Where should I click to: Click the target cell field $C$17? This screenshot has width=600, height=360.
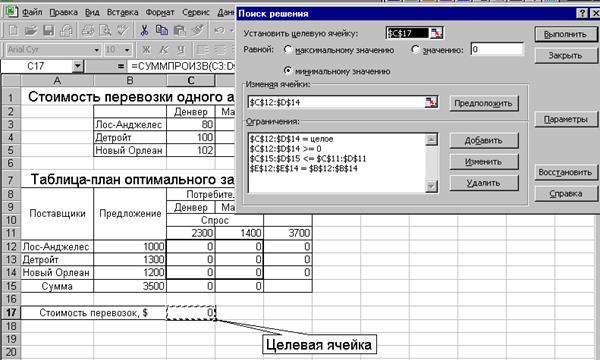click(x=408, y=33)
